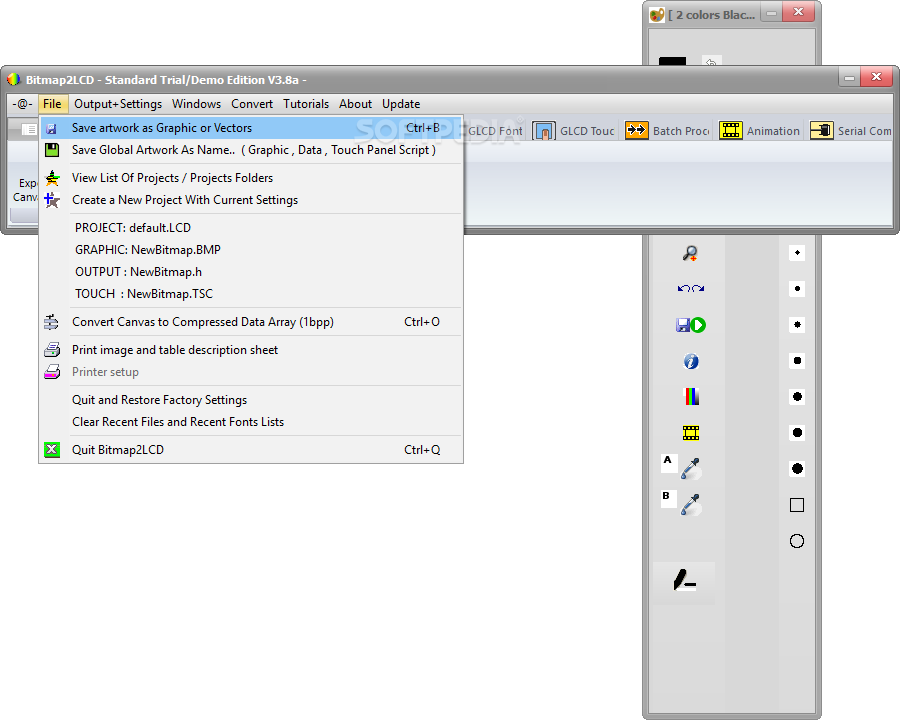Choose the seventh largest round brush size
The height and width of the screenshot is (720, 900).
pos(797,469)
